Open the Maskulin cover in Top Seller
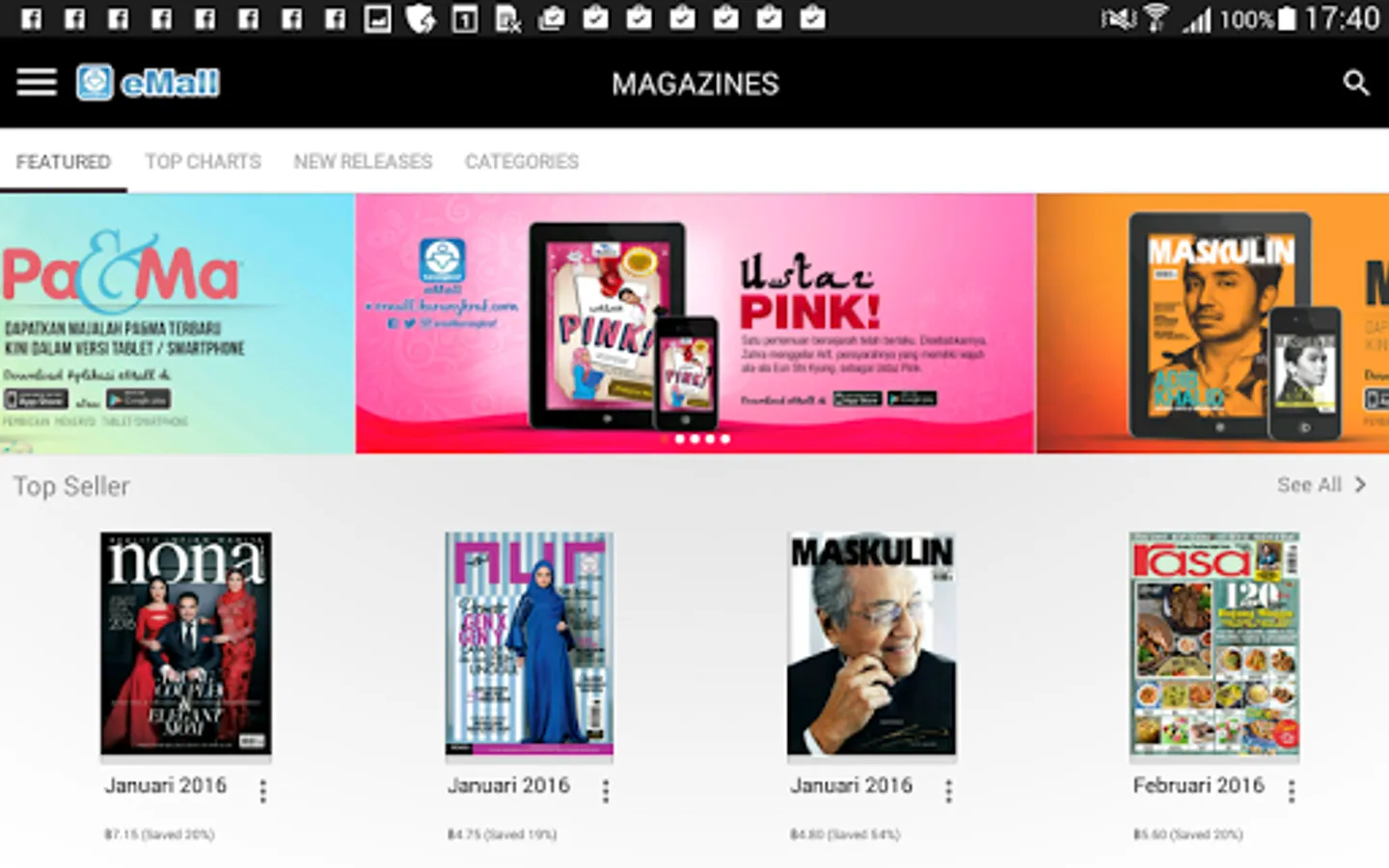Image resolution: width=1389 pixels, height=868 pixels. [872, 643]
